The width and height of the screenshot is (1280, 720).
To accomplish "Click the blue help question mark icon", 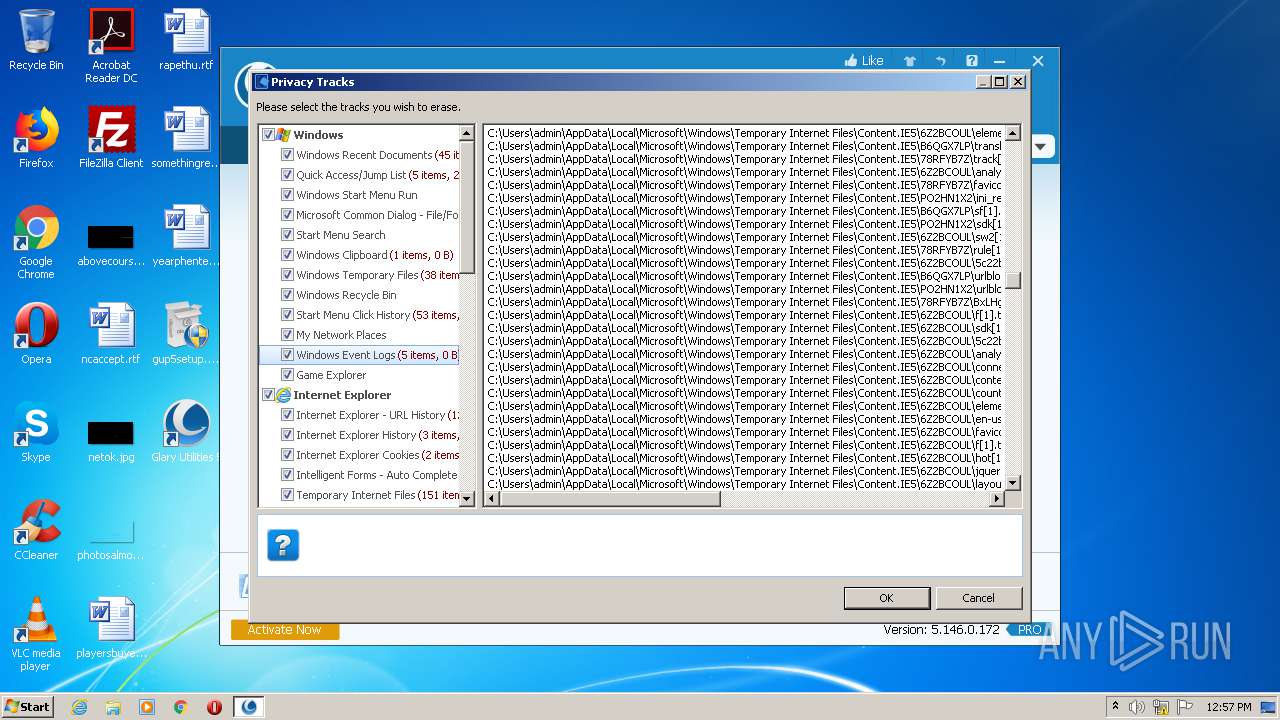I will [283, 545].
